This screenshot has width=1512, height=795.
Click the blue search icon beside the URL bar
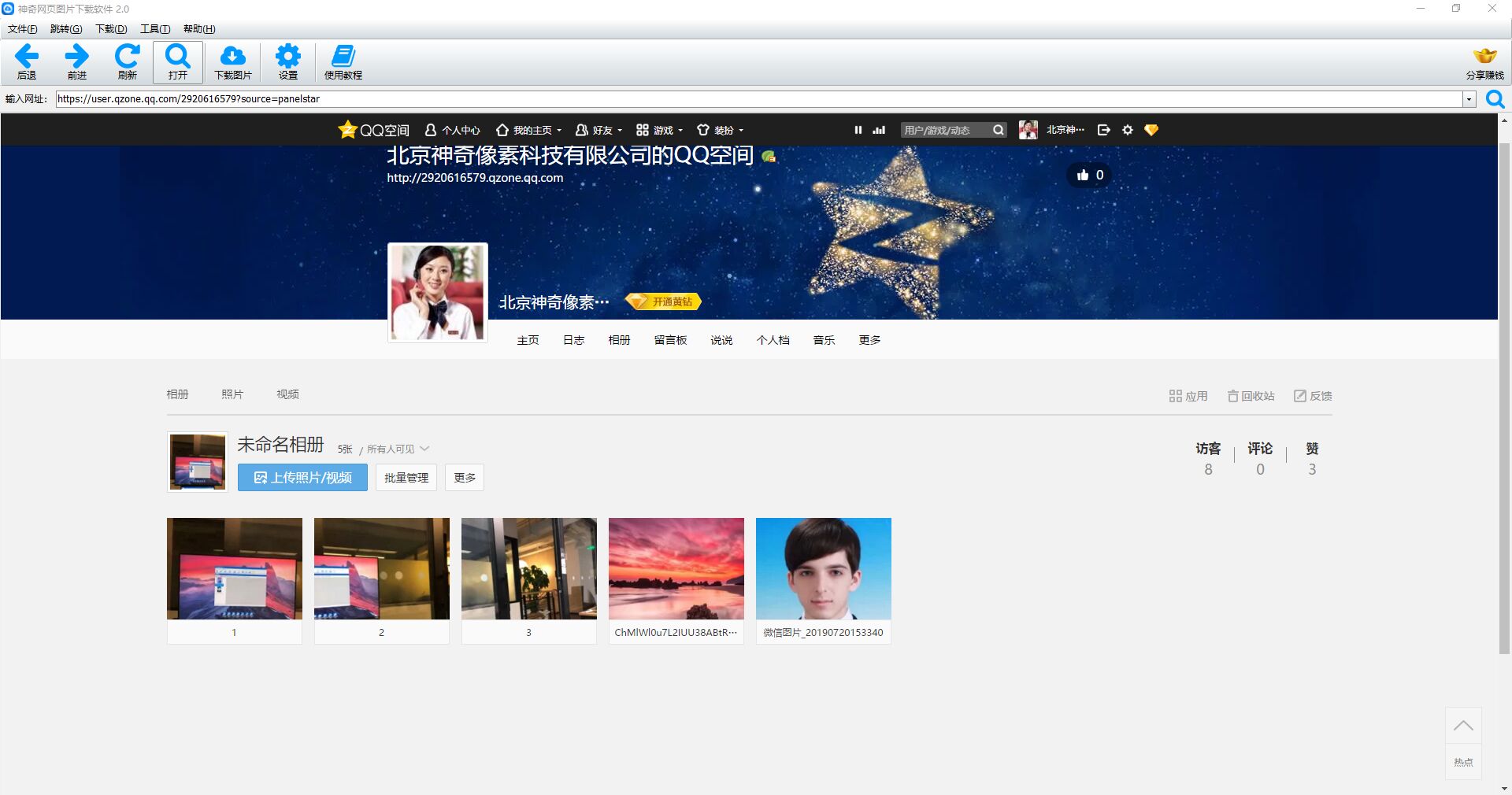[x=1495, y=99]
